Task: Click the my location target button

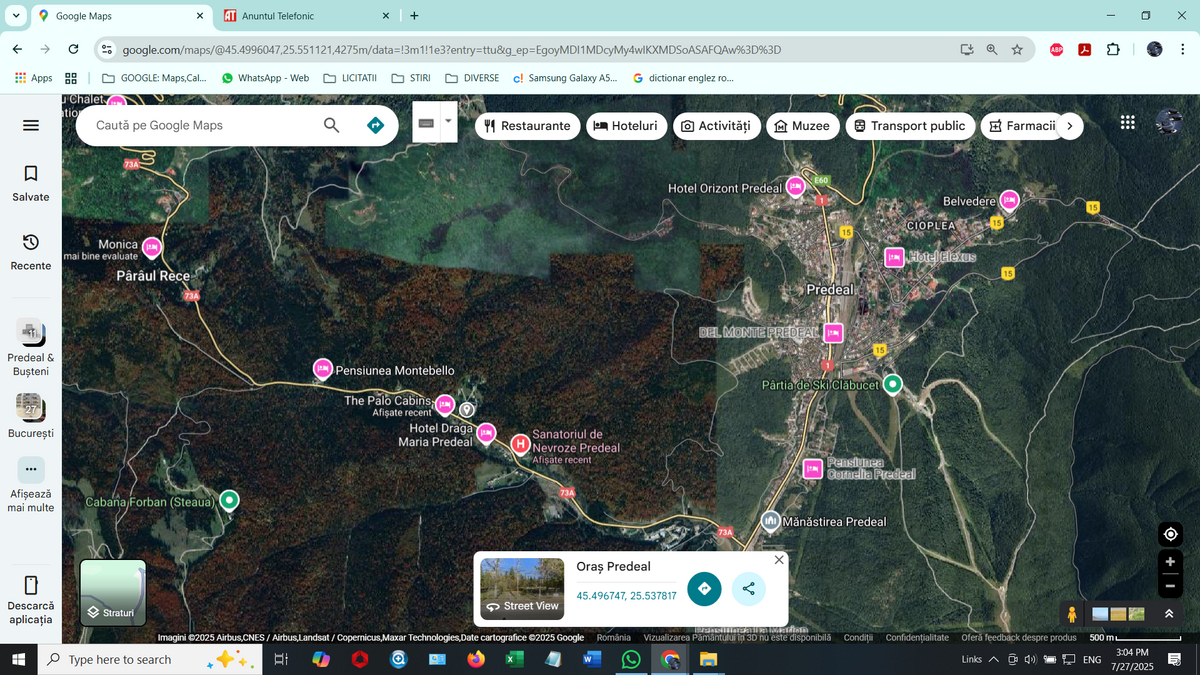Action: point(1170,534)
